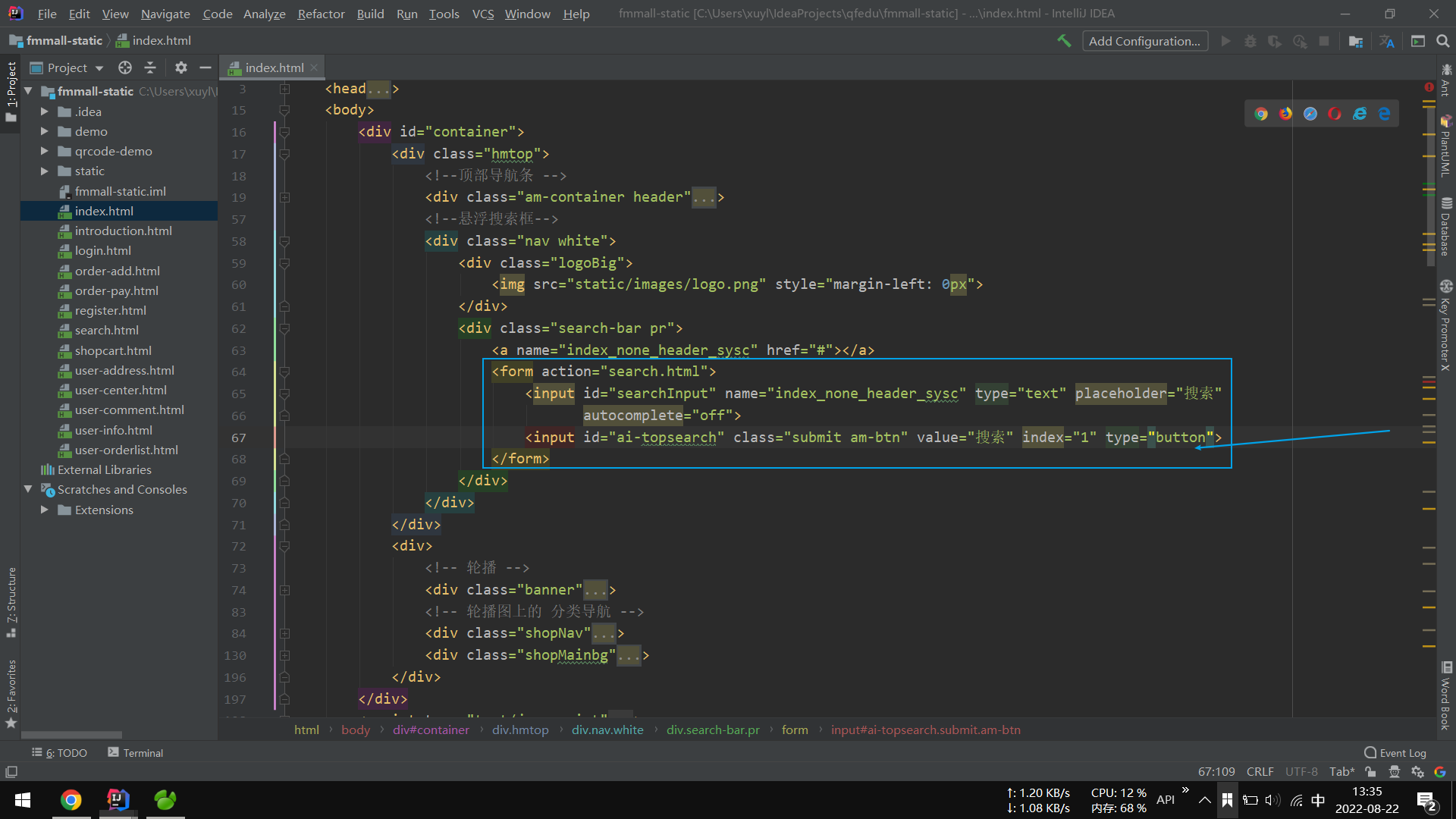Image resolution: width=1456 pixels, height=819 pixels.
Task: Expand the Extensions folder
Action: pyautogui.click(x=45, y=510)
